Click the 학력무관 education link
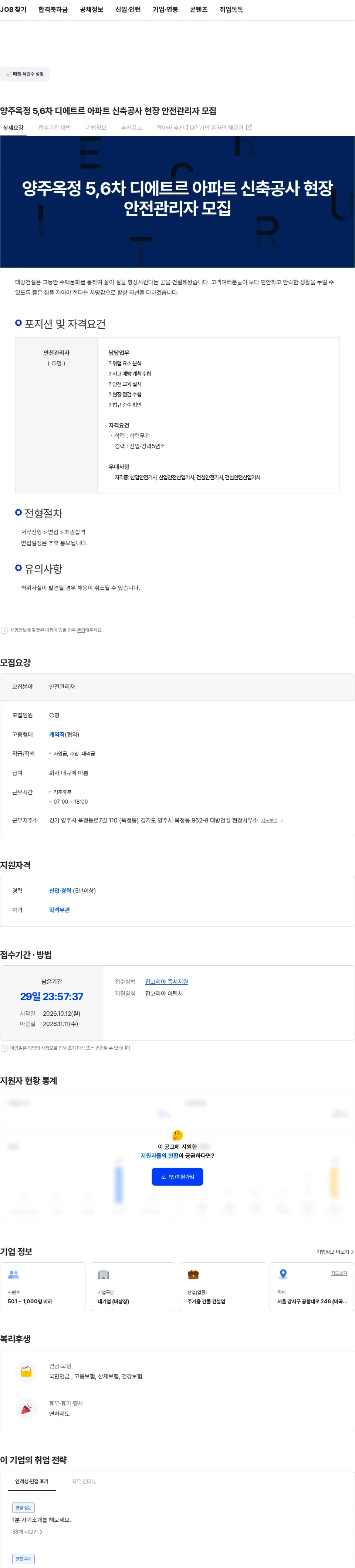This screenshot has height=1568, width=355. 60,910
